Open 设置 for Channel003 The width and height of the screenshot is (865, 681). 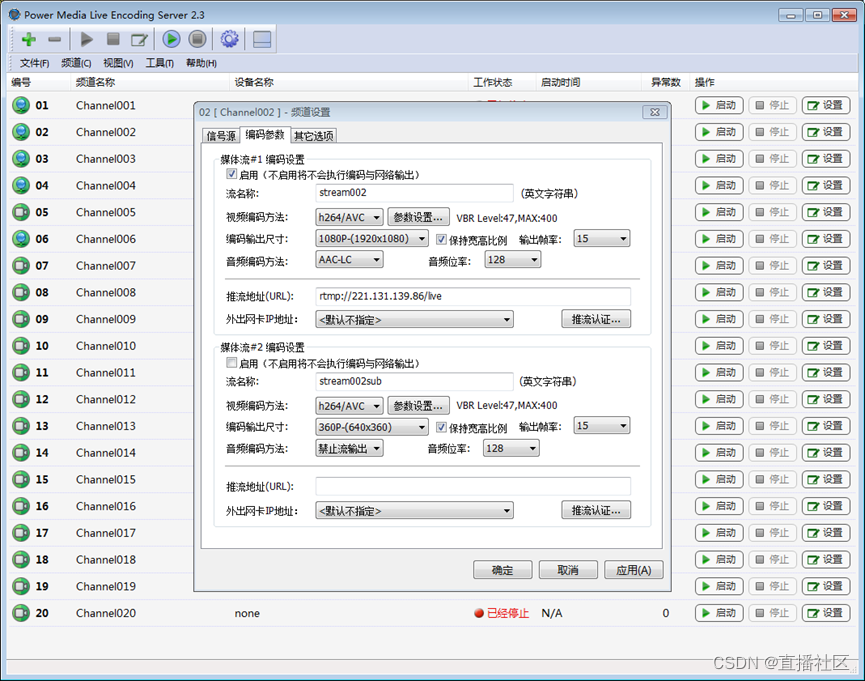pos(825,158)
